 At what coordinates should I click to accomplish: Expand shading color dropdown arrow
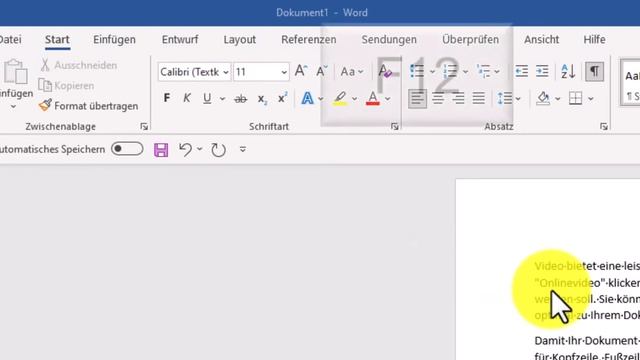[x=558, y=99]
